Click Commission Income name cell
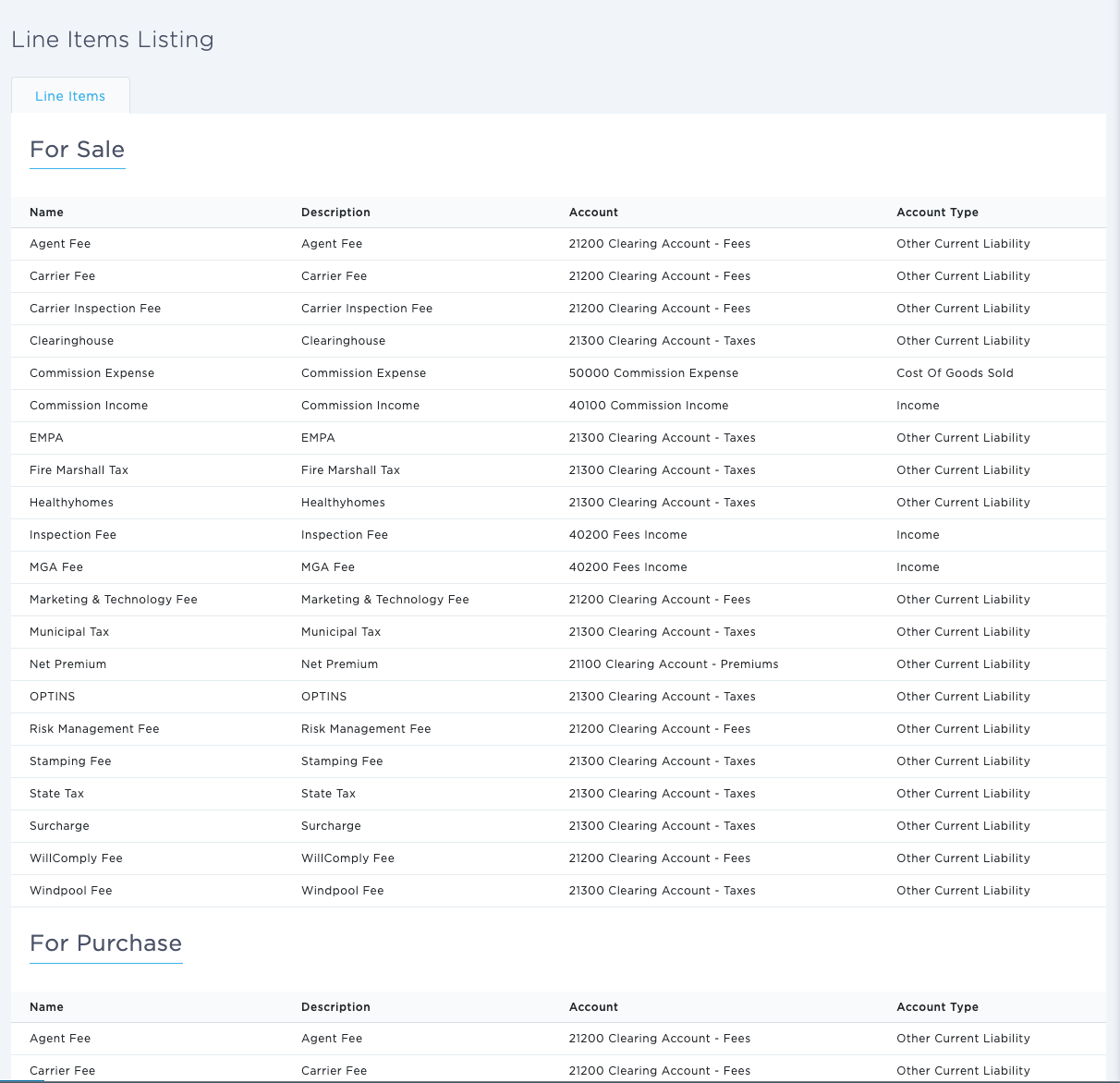 (x=89, y=406)
